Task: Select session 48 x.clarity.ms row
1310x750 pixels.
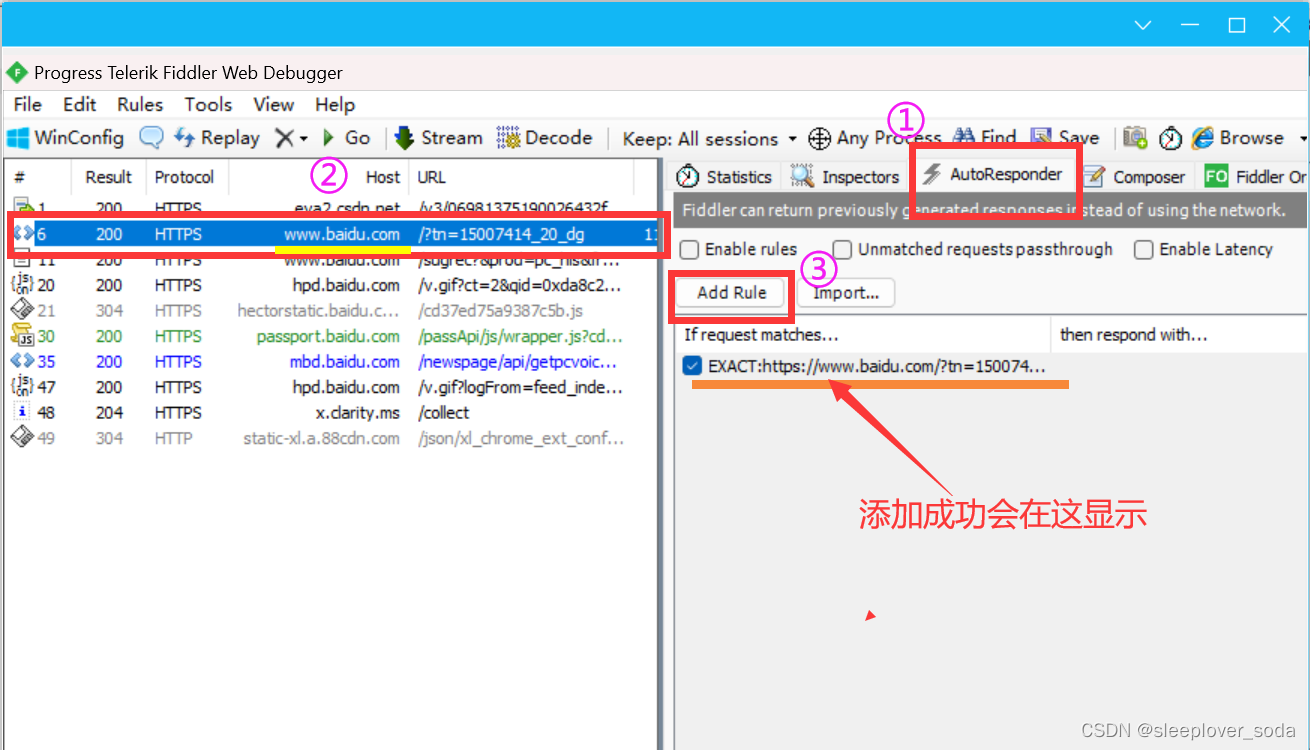Action: pyautogui.click(x=332, y=413)
